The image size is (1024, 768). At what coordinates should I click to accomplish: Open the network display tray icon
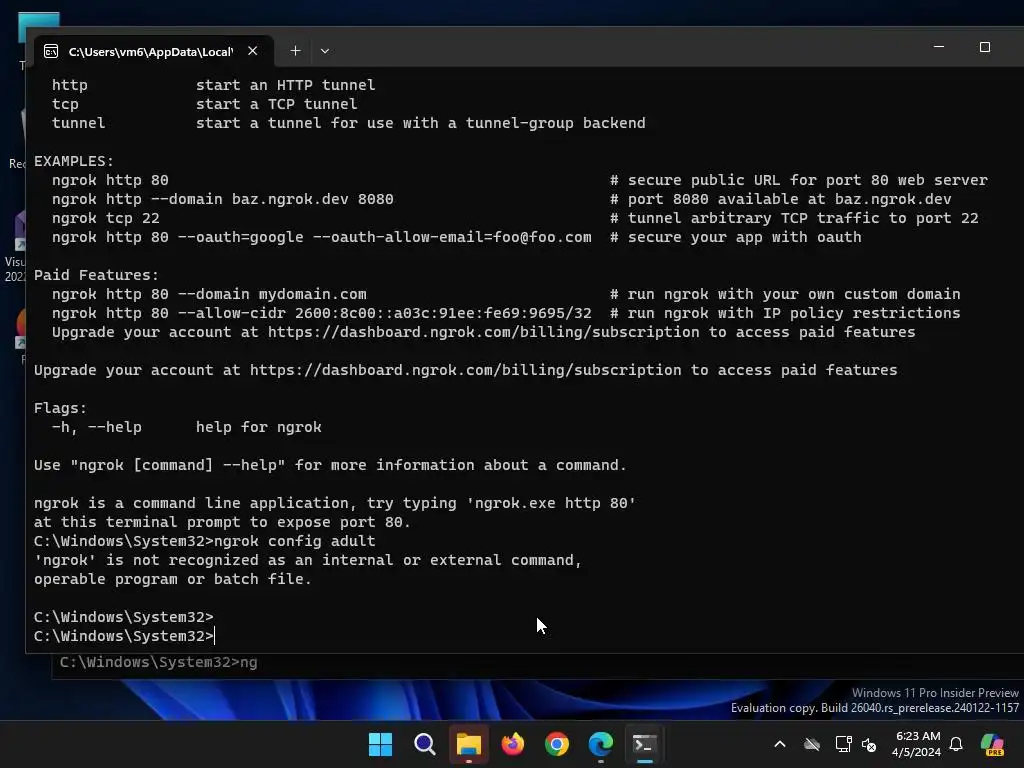(843, 744)
